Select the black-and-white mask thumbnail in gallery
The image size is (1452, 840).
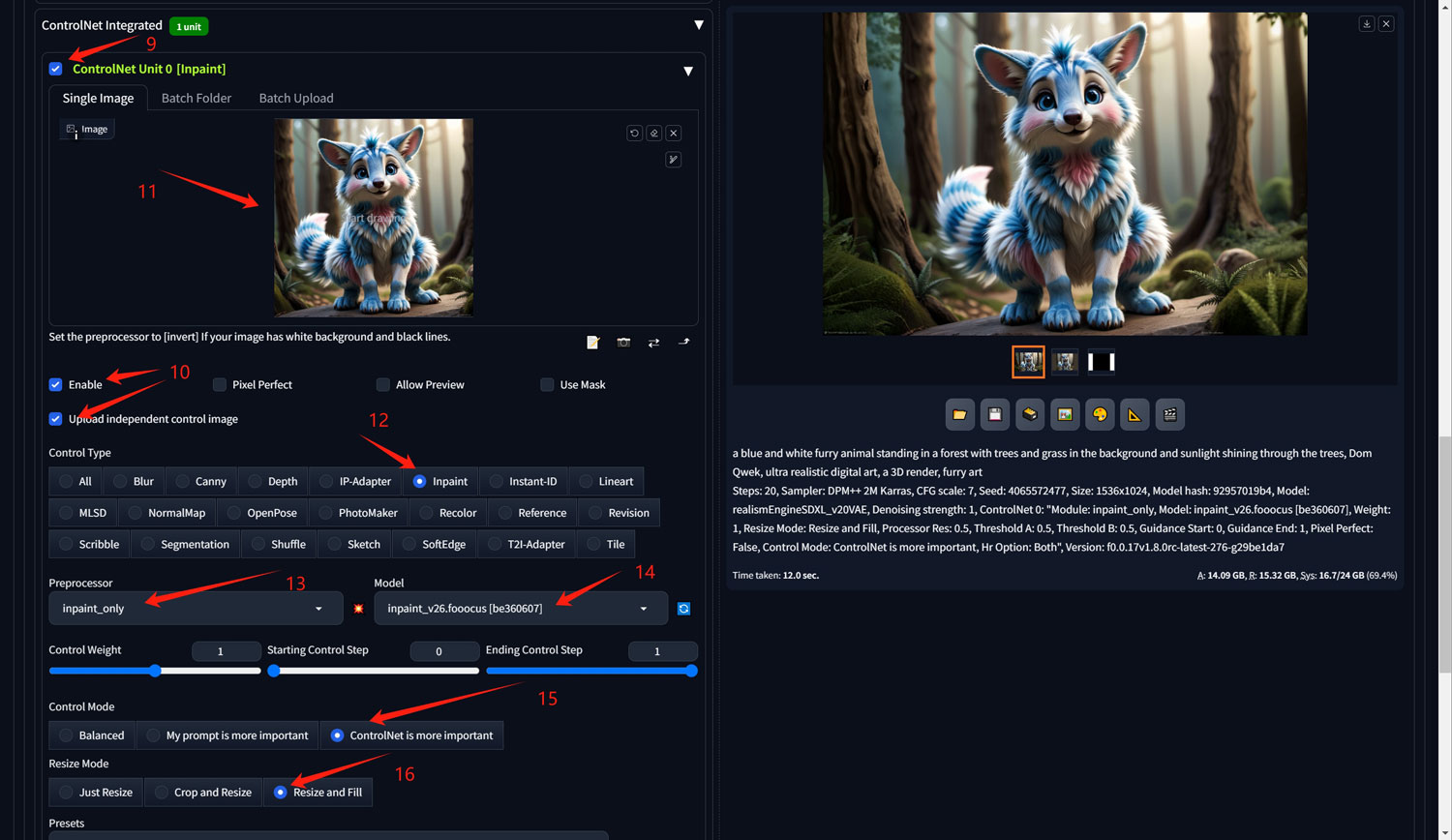point(1101,362)
